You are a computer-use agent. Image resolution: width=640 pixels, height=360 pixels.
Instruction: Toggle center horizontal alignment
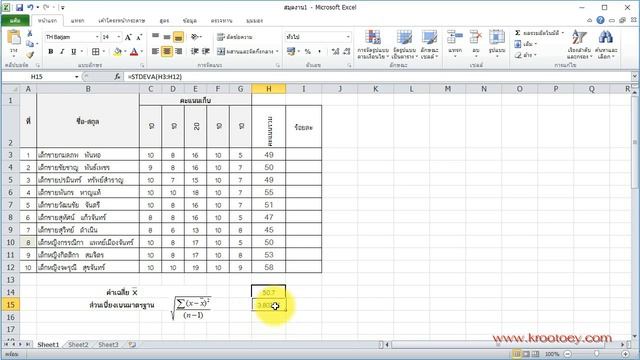click(x=167, y=51)
